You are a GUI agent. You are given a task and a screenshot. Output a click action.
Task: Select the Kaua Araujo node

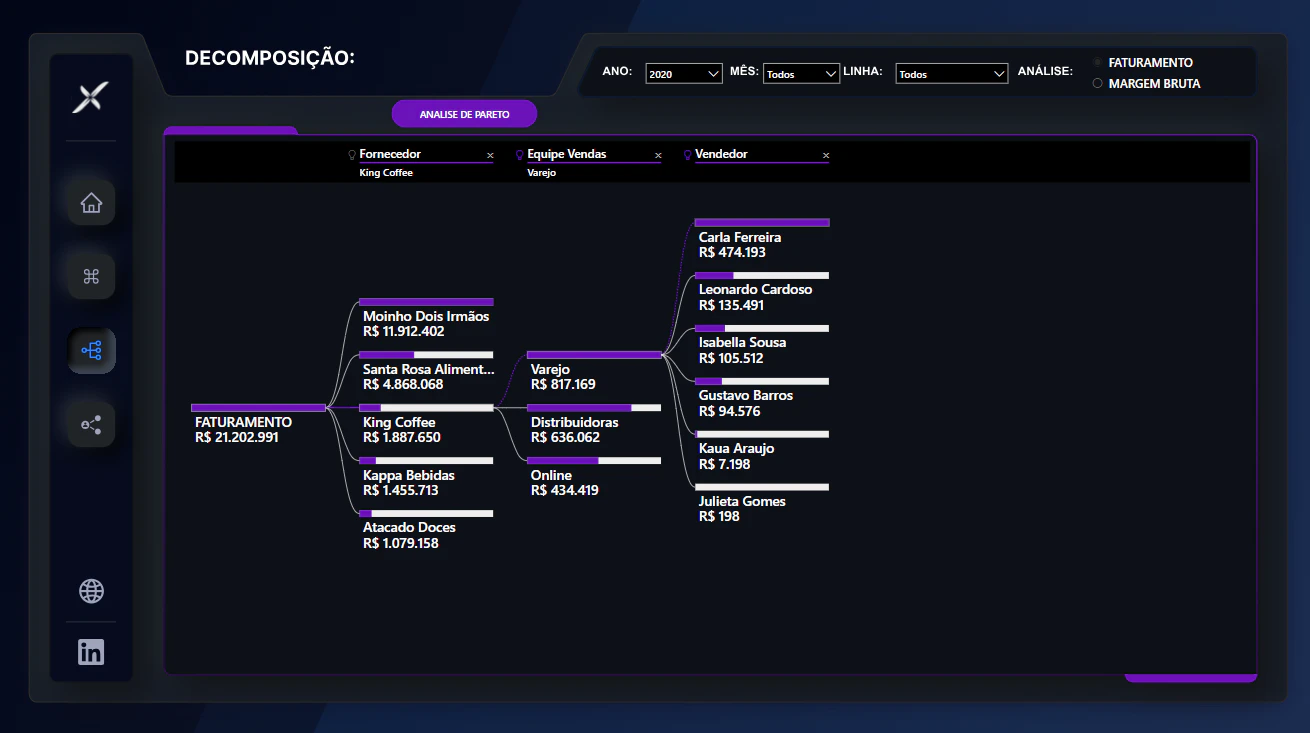tap(762, 450)
